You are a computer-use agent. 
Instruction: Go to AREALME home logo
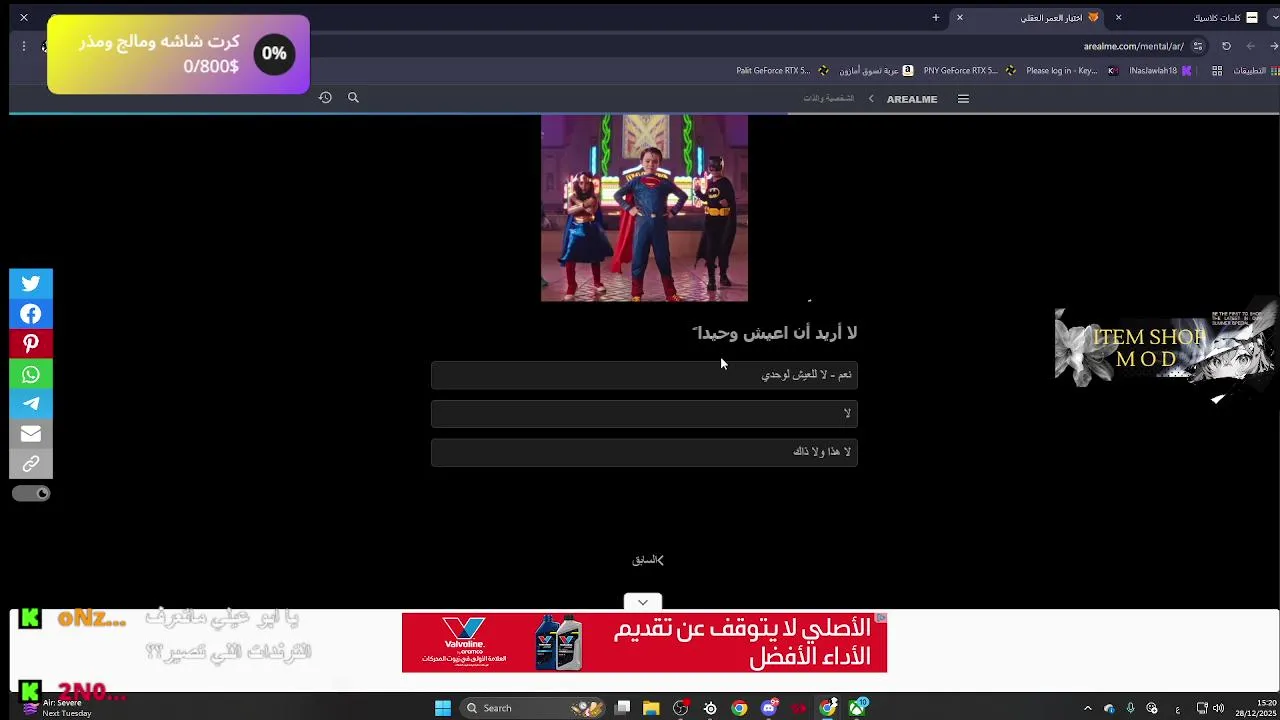pyautogui.click(x=912, y=99)
